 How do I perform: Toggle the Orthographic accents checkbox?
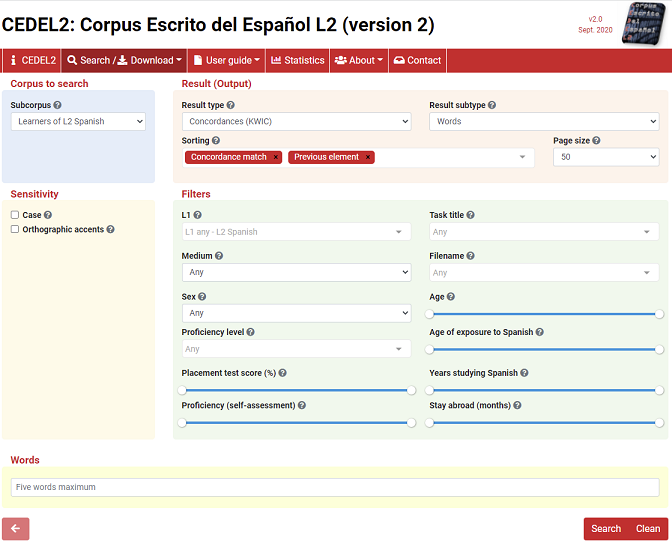click(x=15, y=229)
